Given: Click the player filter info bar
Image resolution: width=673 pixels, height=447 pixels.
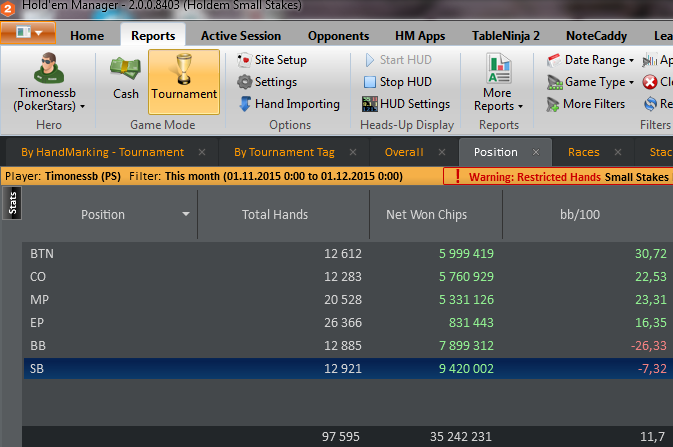Looking at the screenshot, I should click(221, 176).
